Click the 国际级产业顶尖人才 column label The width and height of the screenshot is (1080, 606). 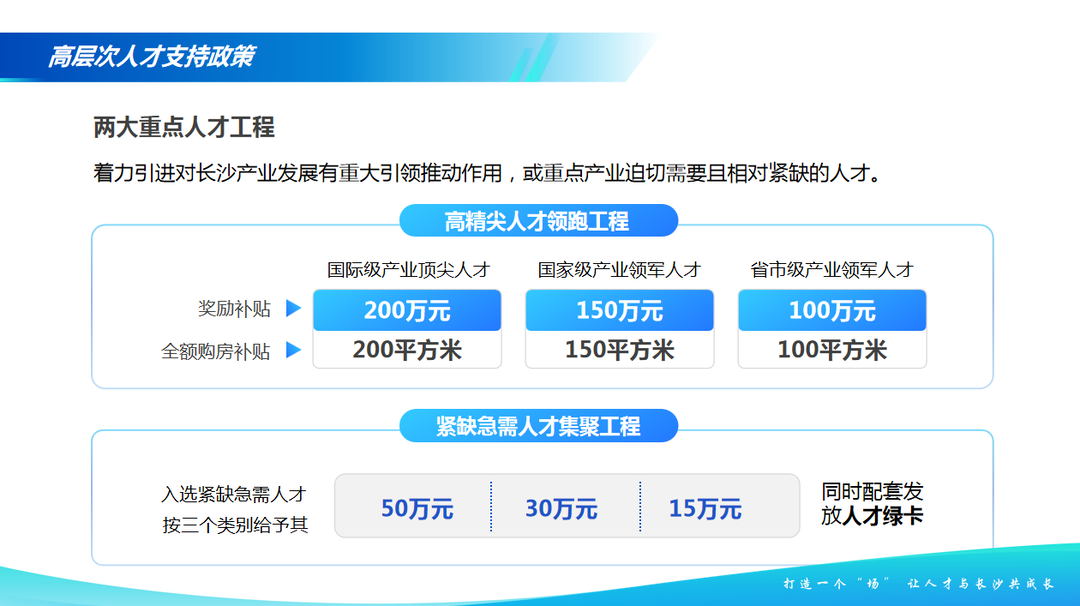(x=408, y=270)
